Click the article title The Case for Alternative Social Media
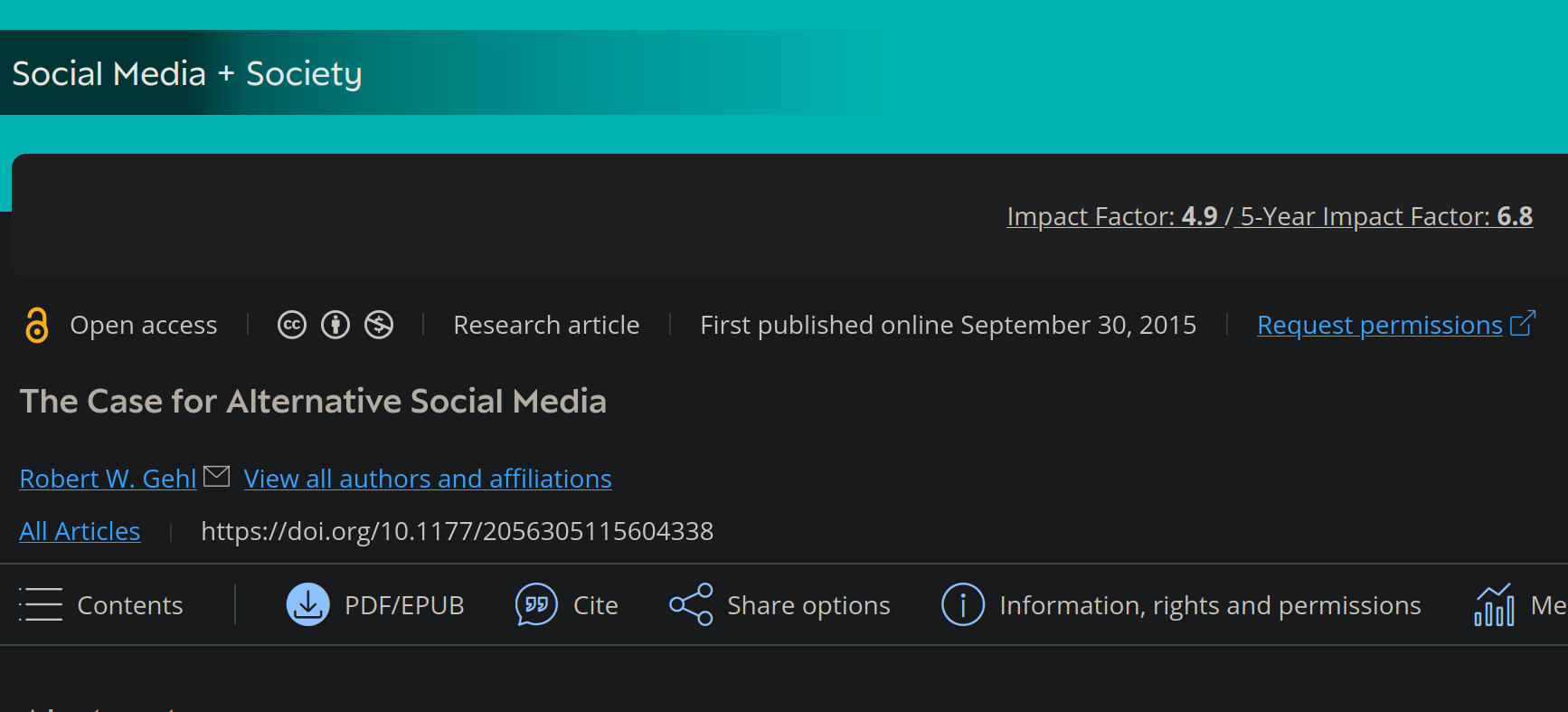The height and width of the screenshot is (712, 1568). point(313,402)
